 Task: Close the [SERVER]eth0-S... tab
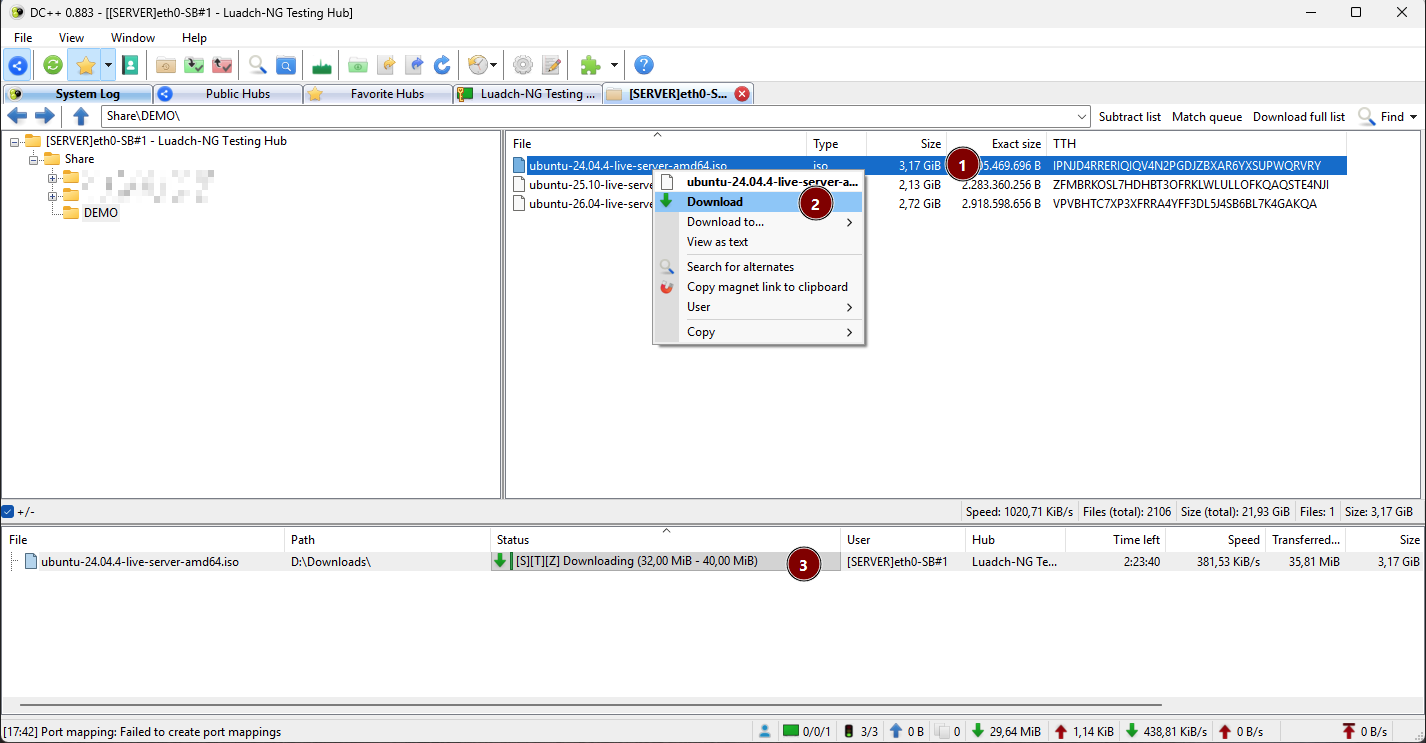pyautogui.click(x=742, y=94)
